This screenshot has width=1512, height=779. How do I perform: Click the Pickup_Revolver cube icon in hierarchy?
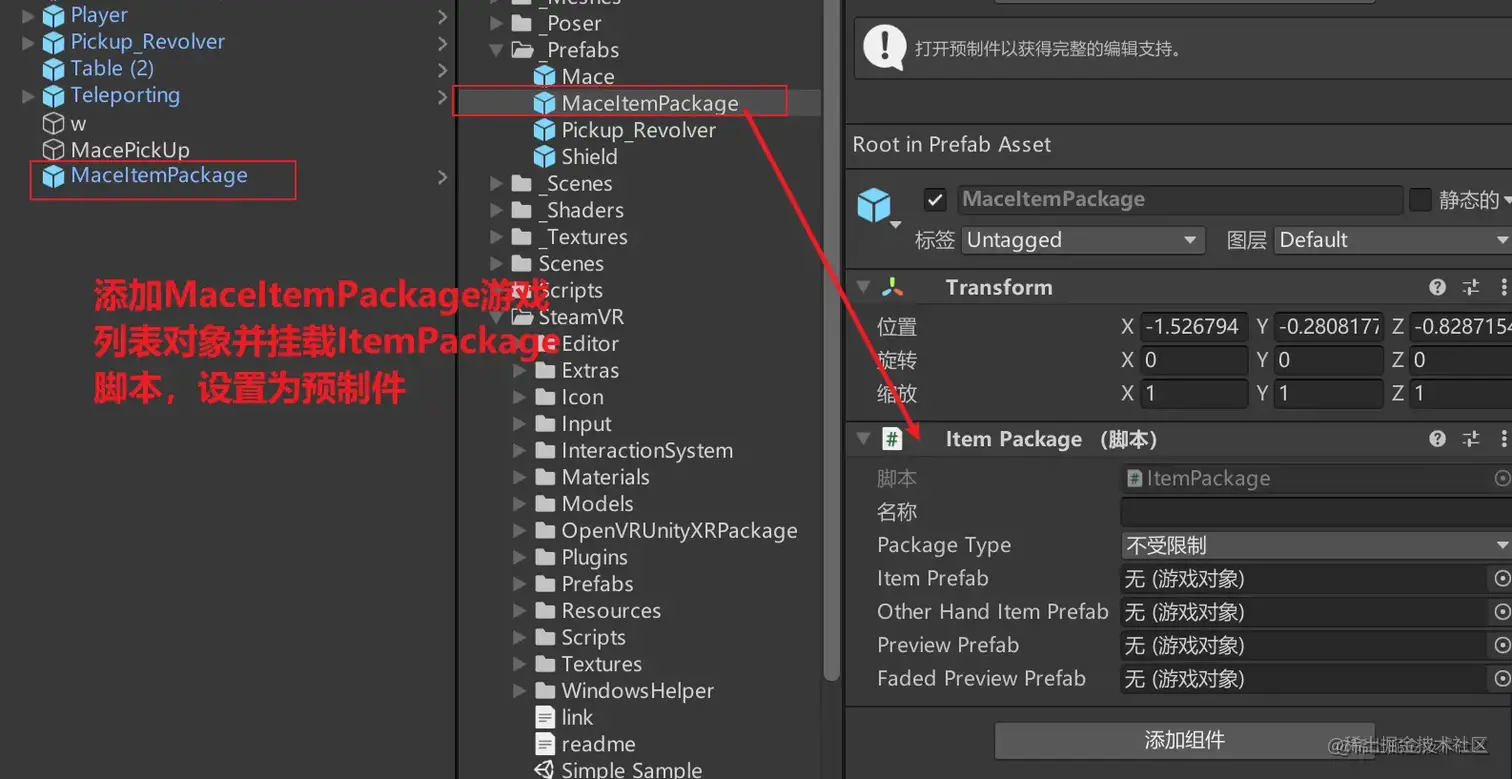tap(53, 42)
